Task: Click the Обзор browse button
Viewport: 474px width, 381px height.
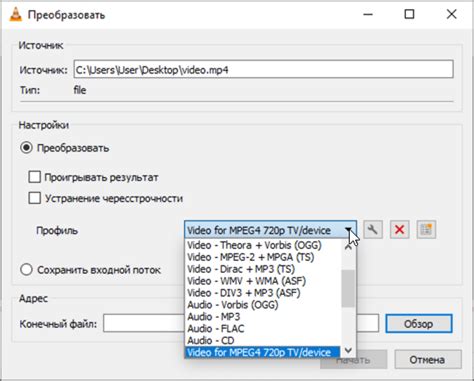Action: [419, 324]
